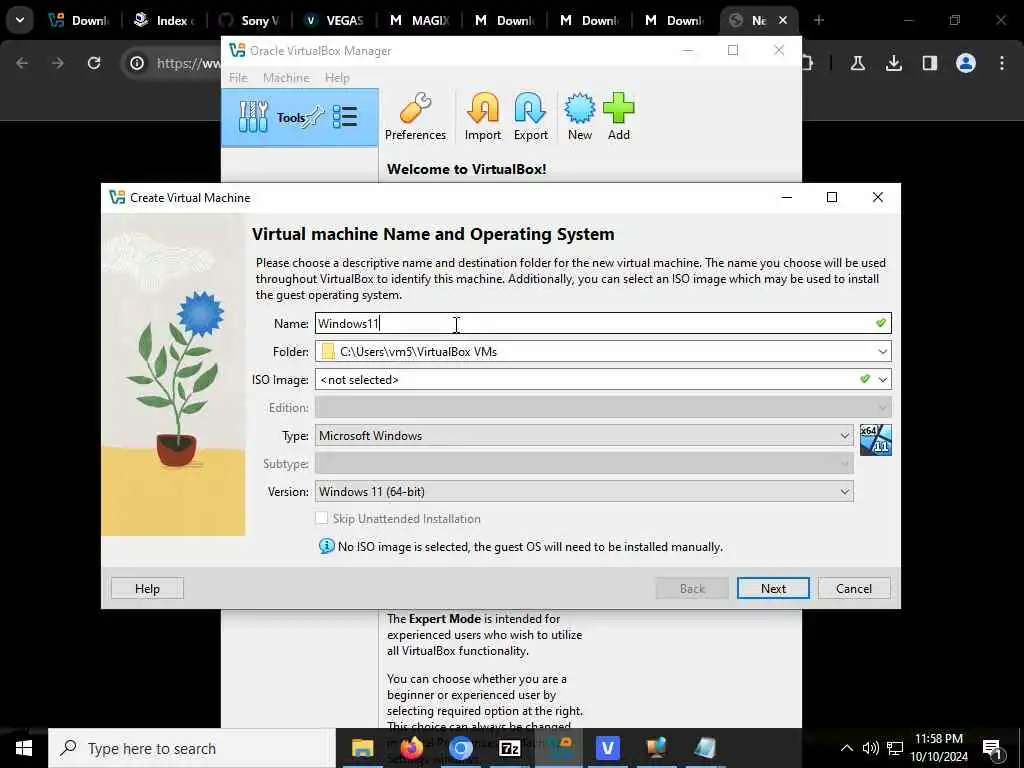Click the New virtual machine icon
Viewport: 1024px width, 768px height.
(x=579, y=117)
